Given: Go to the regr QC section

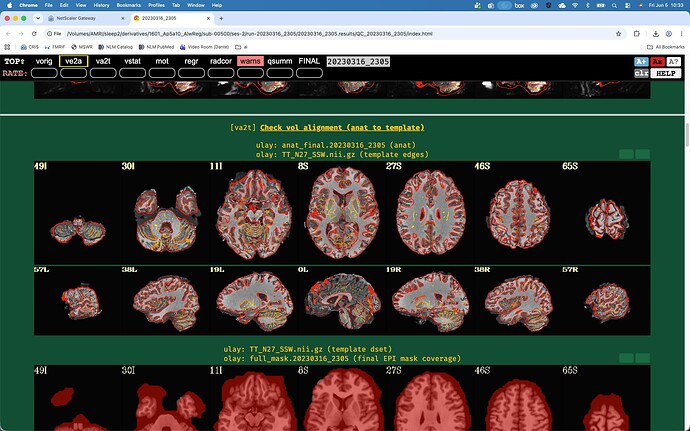Looking at the screenshot, I should [x=191, y=61].
